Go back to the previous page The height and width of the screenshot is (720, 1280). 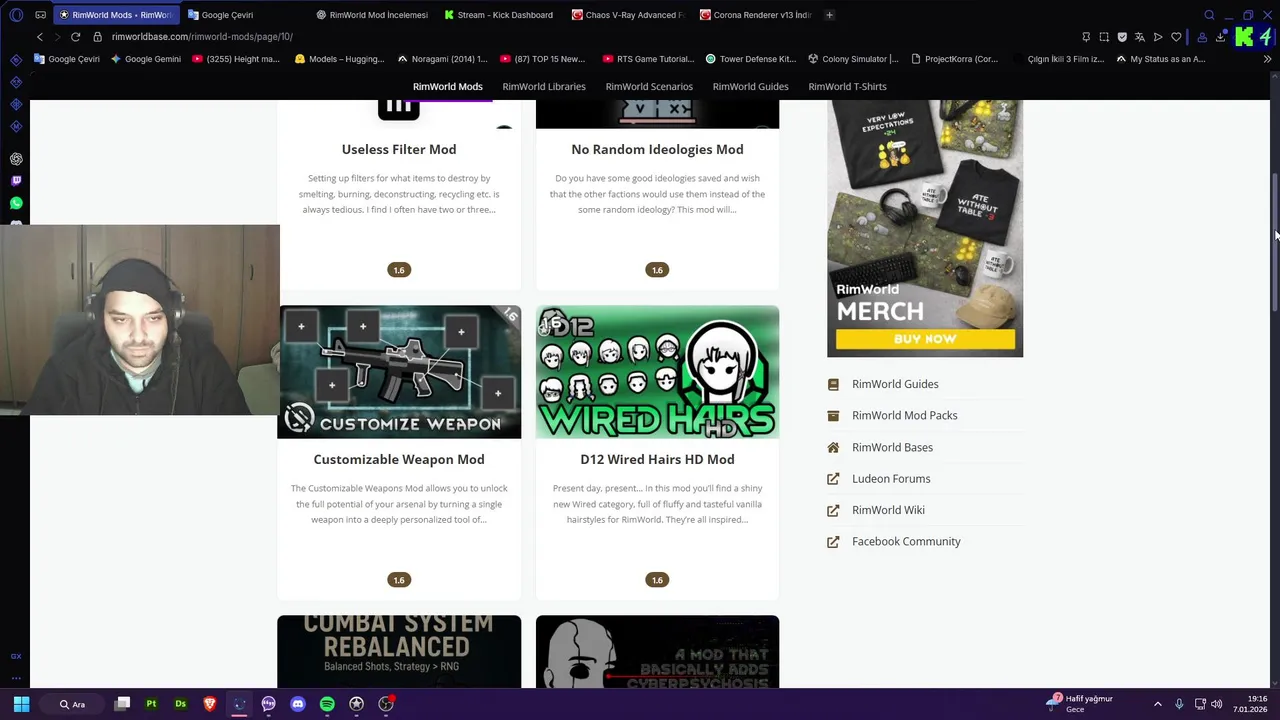pyautogui.click(x=40, y=37)
